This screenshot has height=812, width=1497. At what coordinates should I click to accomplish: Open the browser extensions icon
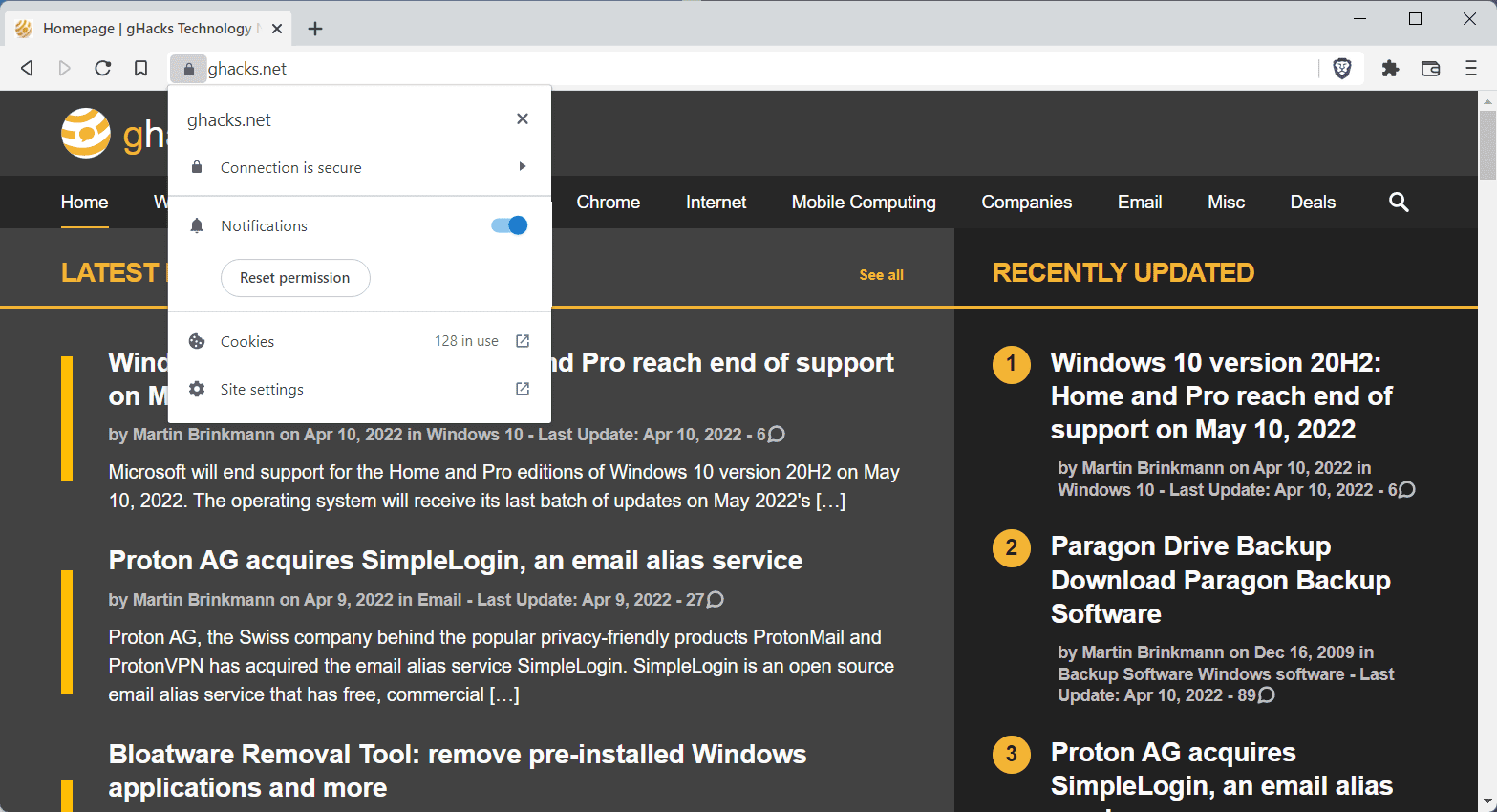coord(1390,68)
